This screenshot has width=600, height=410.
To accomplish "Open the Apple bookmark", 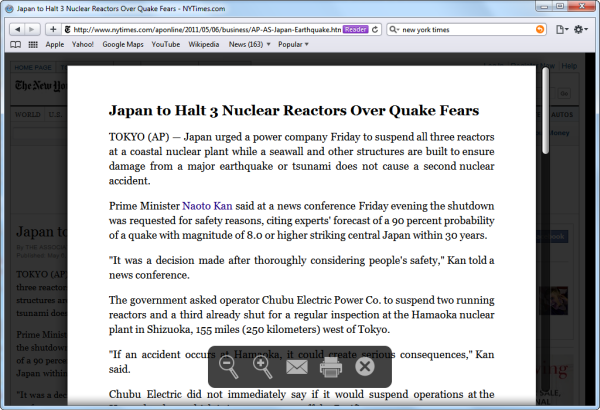I will pyautogui.click(x=55, y=44).
